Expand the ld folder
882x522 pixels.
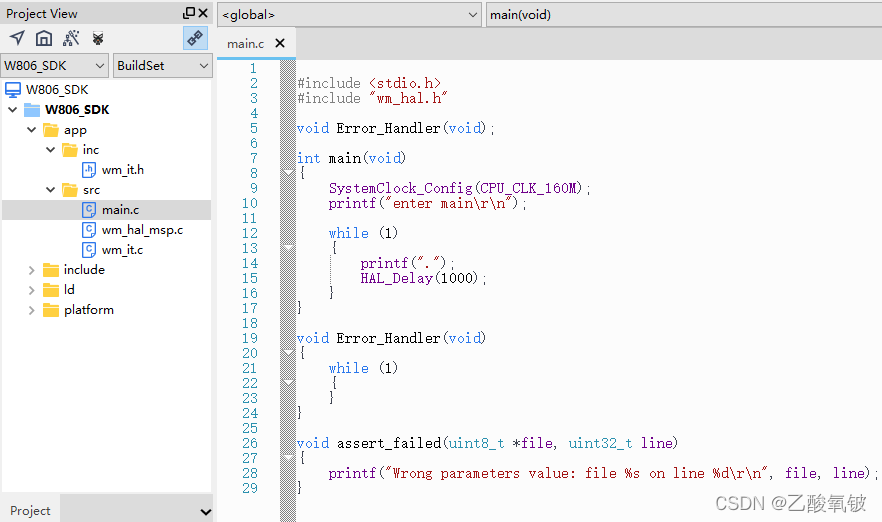click(x=32, y=290)
